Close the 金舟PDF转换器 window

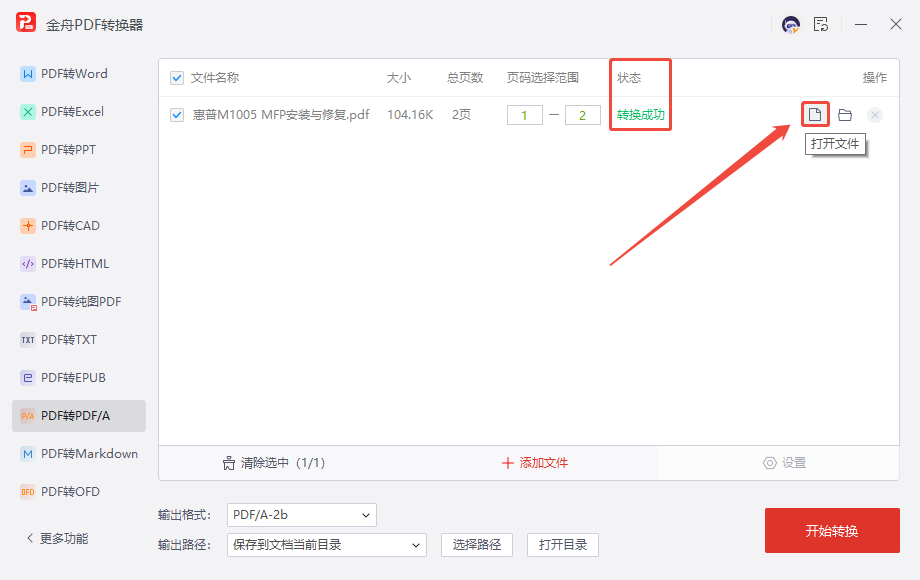(x=895, y=25)
